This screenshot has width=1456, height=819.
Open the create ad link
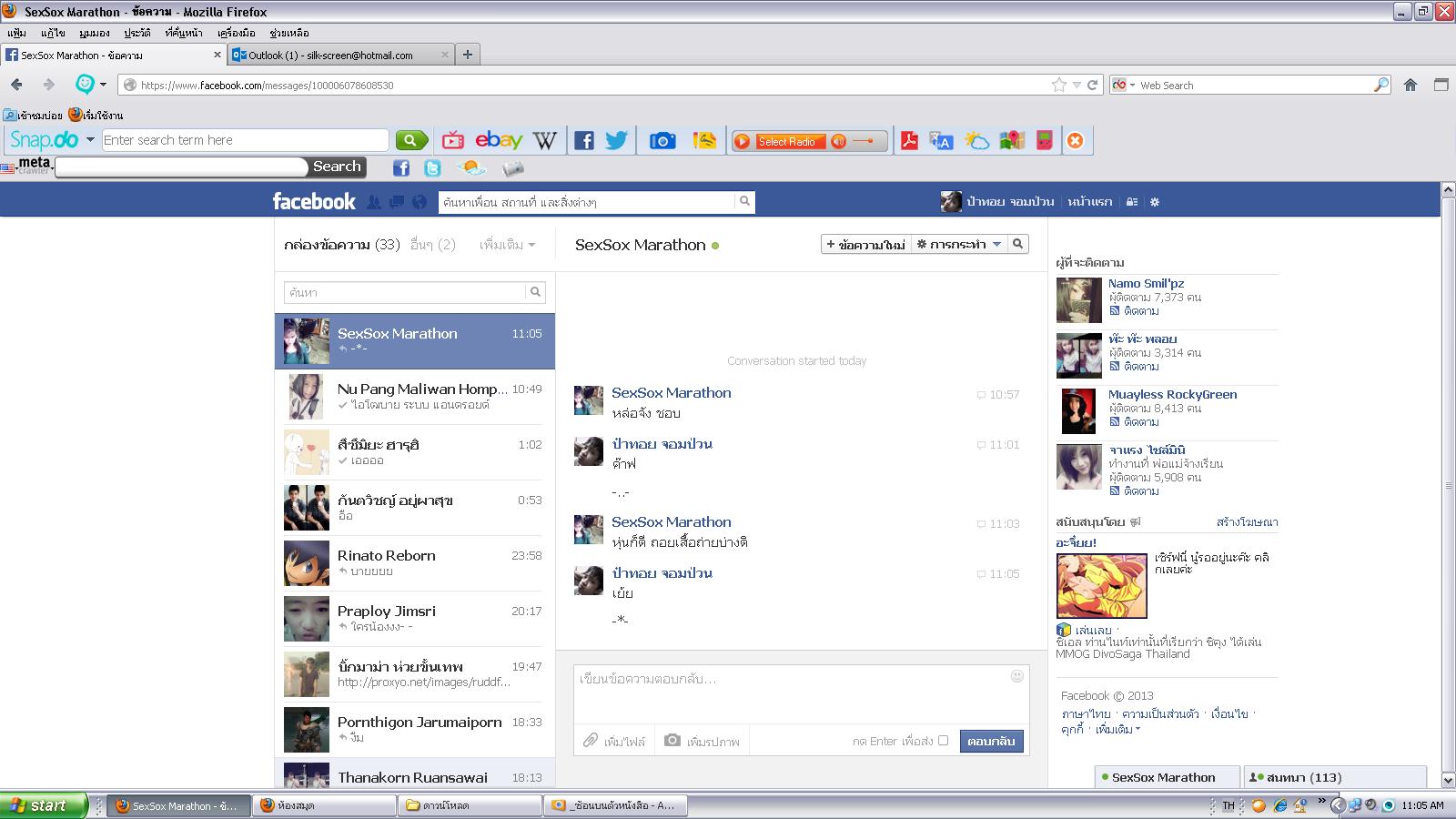click(x=1247, y=522)
